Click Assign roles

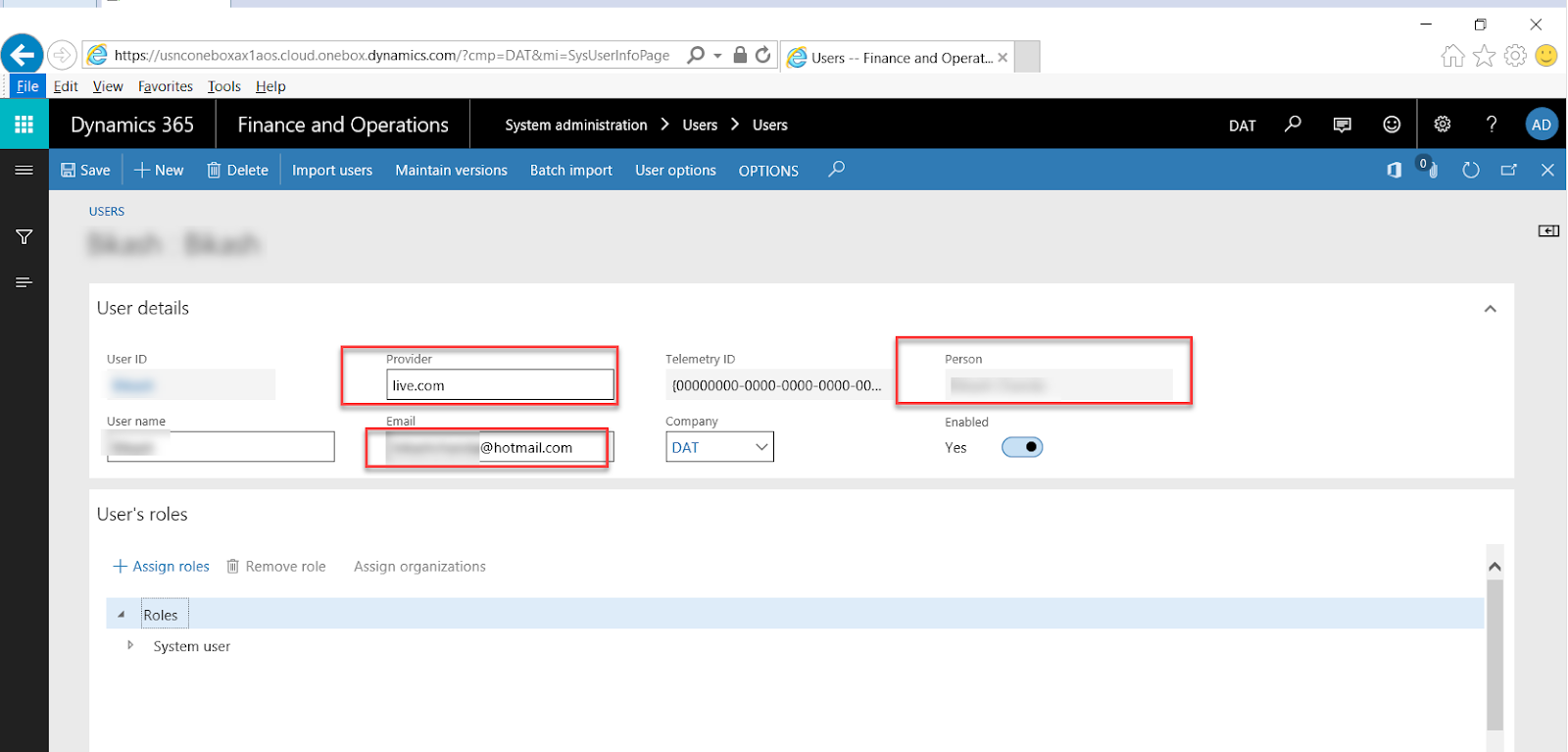point(162,567)
